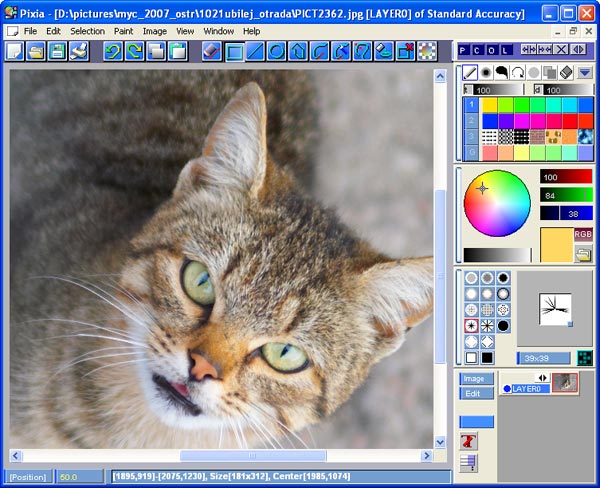Open the Paint menu
Screen dimensions: 600x488
pos(123,31)
